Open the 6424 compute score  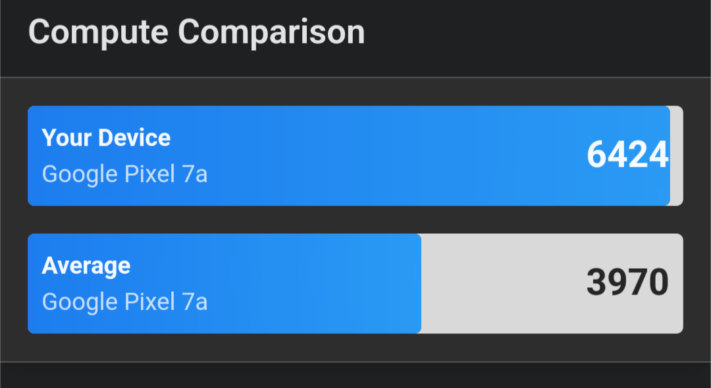(x=628, y=155)
